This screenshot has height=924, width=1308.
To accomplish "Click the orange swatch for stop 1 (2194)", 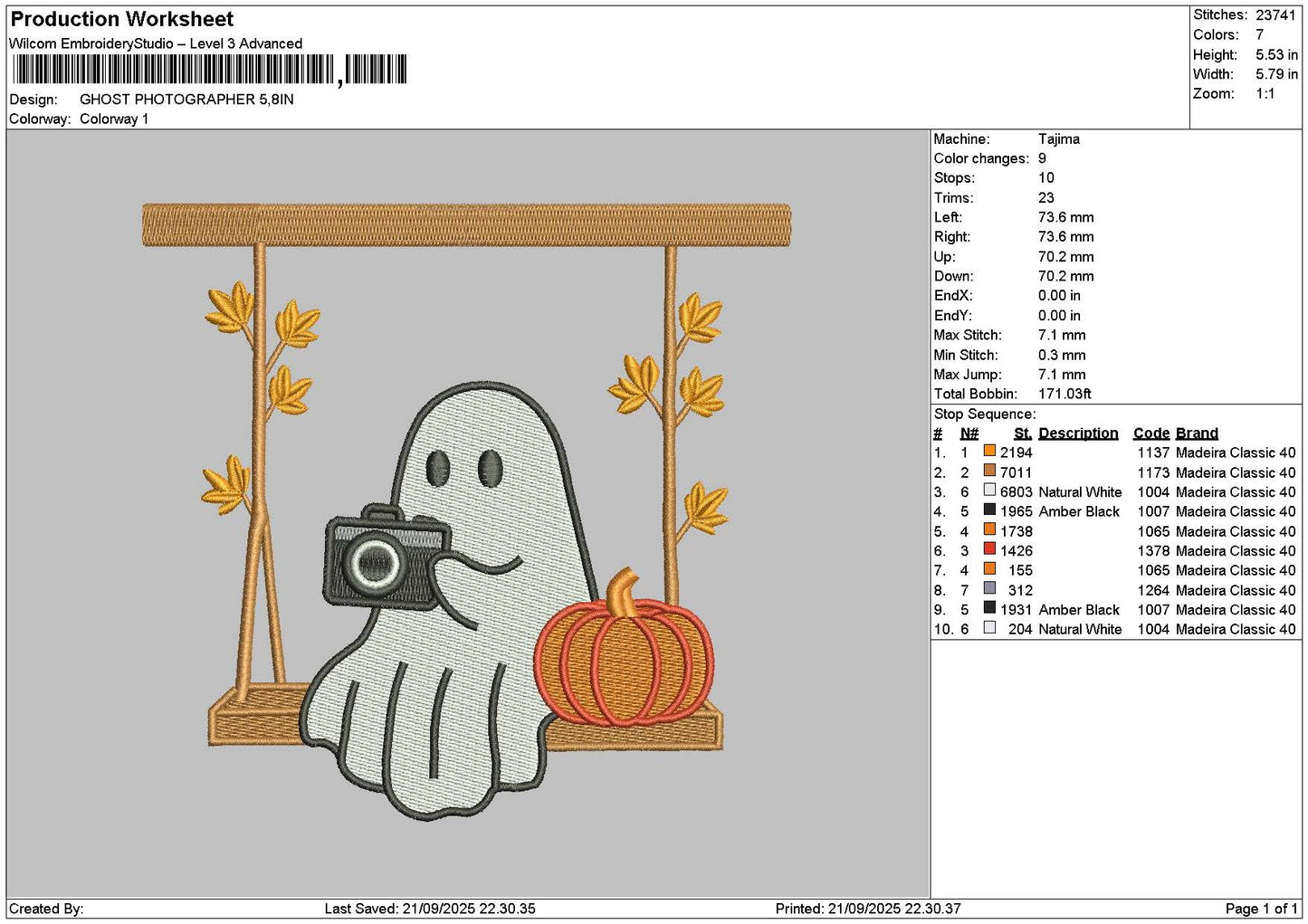I will tap(989, 451).
